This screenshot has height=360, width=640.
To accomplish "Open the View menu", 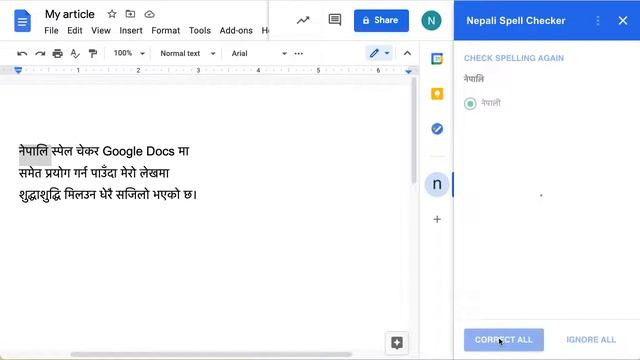I will point(101,31).
